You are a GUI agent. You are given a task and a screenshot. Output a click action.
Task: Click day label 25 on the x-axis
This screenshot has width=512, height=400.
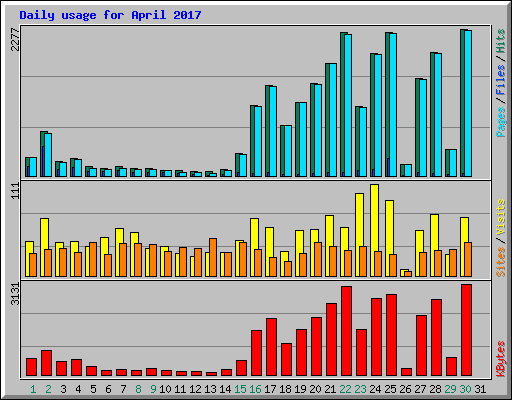390,389
